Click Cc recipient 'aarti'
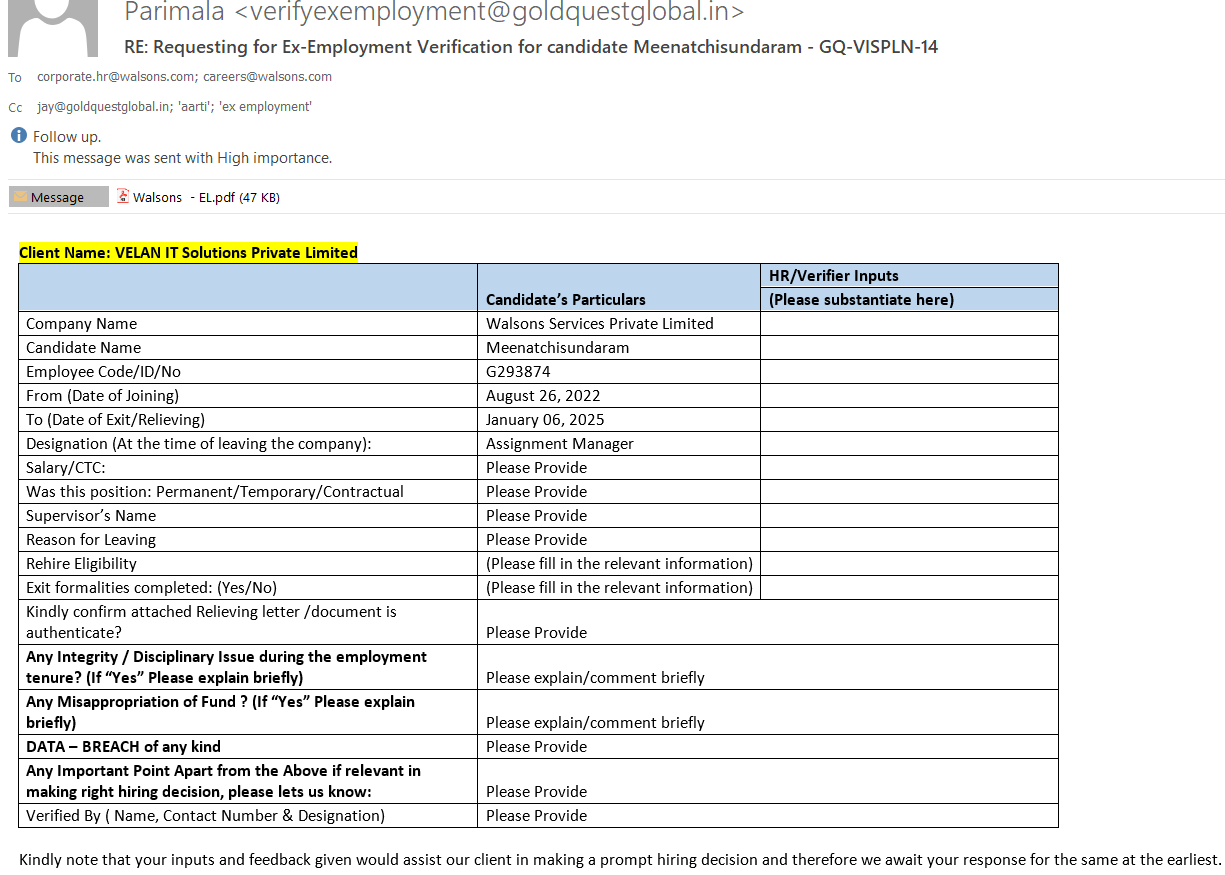Image resolution: width=1225 pixels, height=875 pixels. pyautogui.click(x=194, y=106)
